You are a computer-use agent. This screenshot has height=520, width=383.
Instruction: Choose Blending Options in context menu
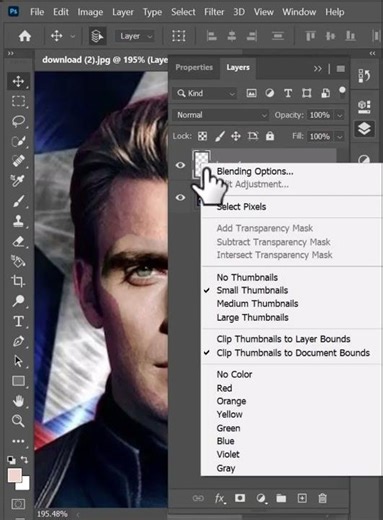[255, 171]
